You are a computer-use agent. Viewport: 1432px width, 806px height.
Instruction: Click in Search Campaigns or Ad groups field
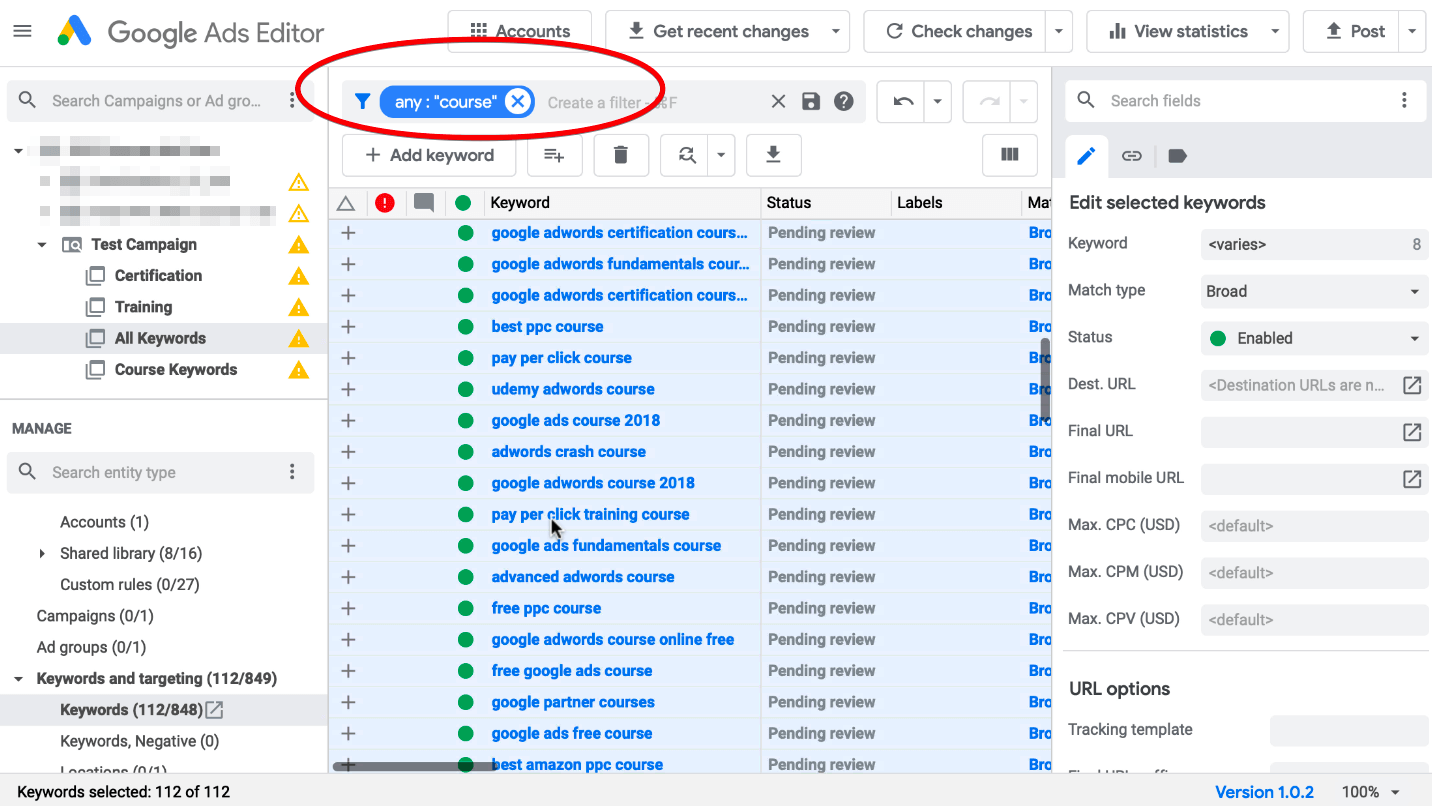156,101
